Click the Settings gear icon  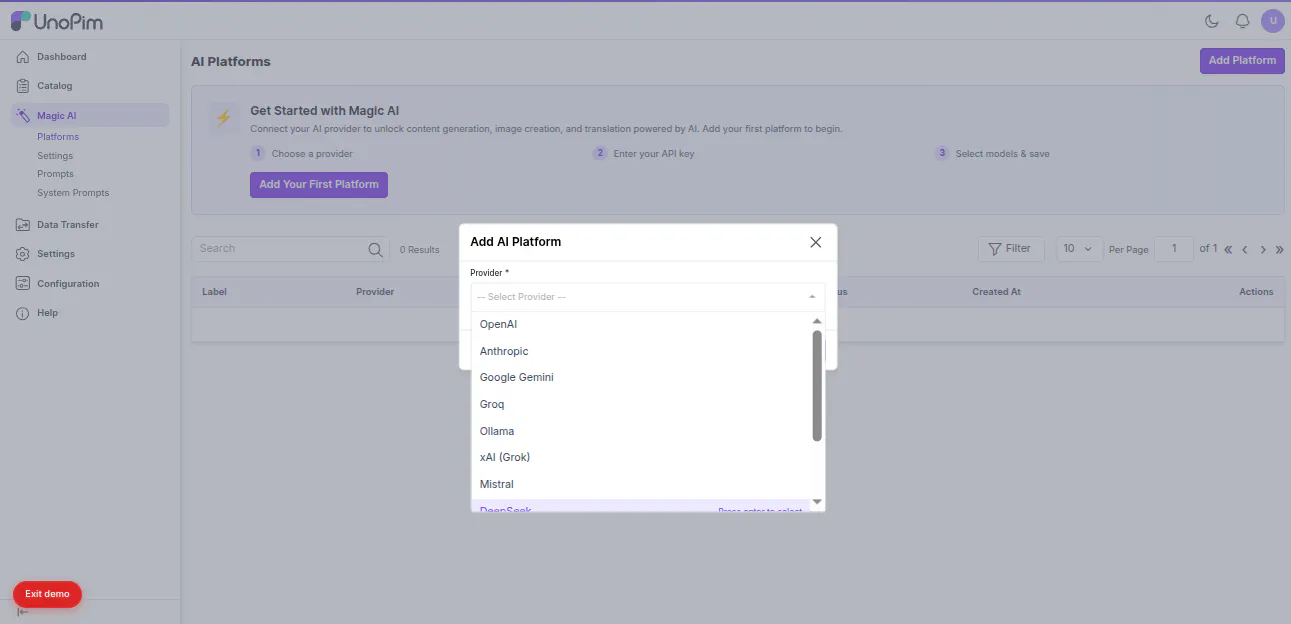click(23, 254)
